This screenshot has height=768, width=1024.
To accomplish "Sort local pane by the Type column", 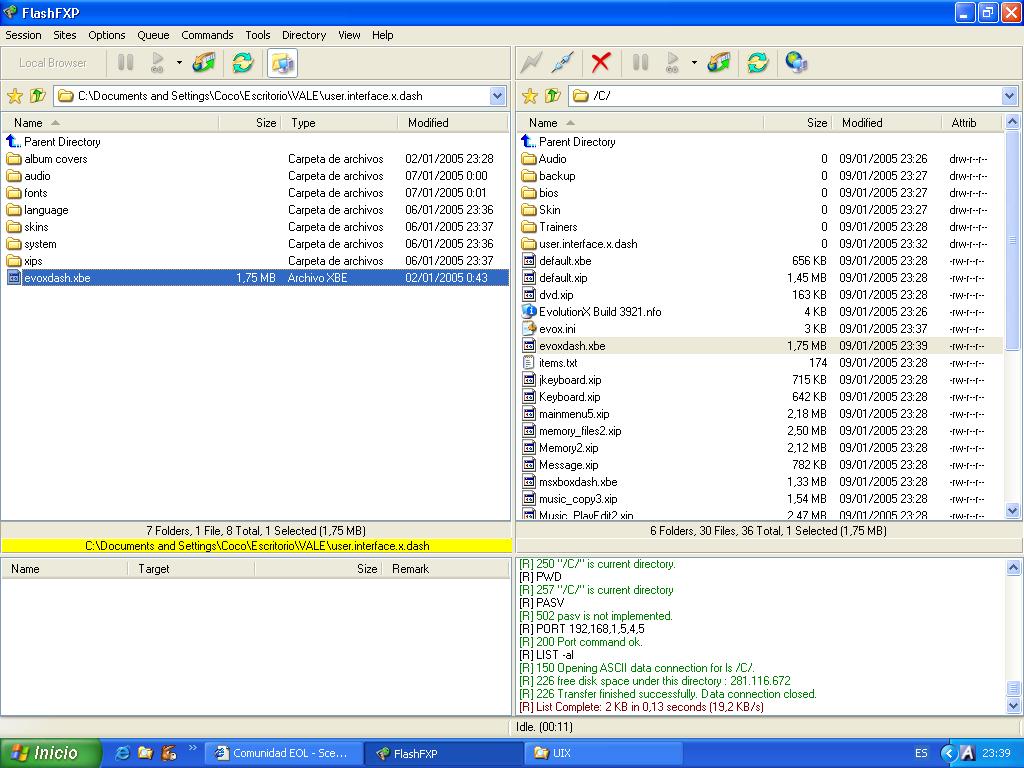I will pos(340,123).
